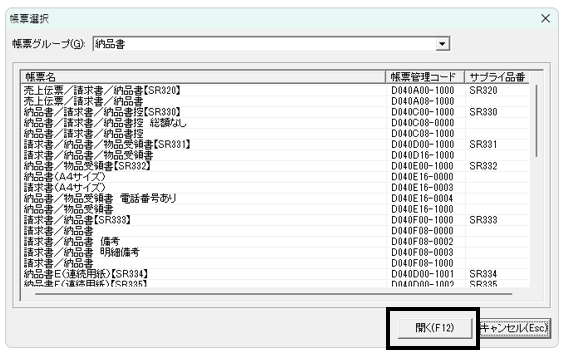Sort by the 帳票名 column header
This screenshot has height=363, width=571.
[x=203, y=77]
